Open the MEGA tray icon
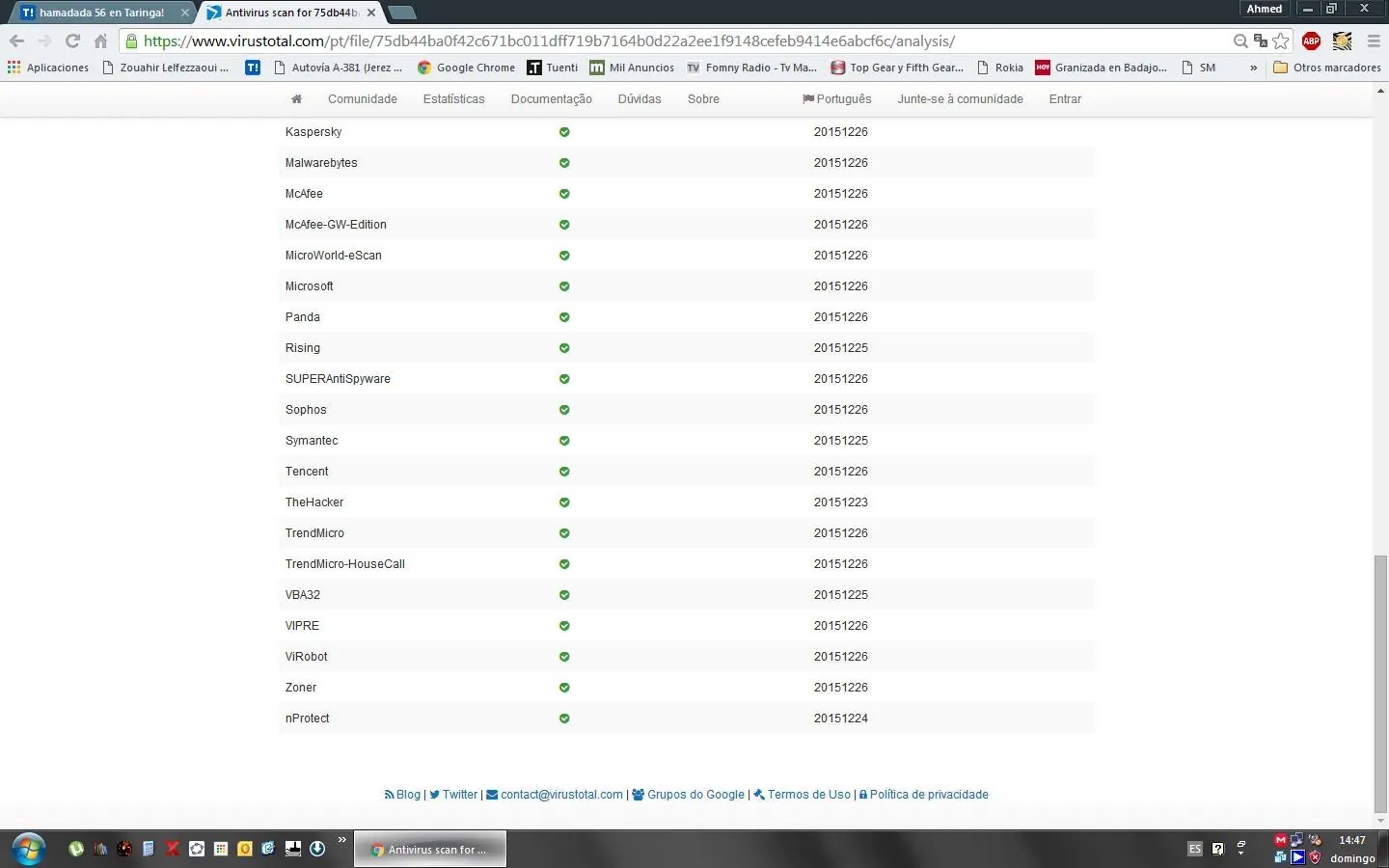 coord(1281,840)
